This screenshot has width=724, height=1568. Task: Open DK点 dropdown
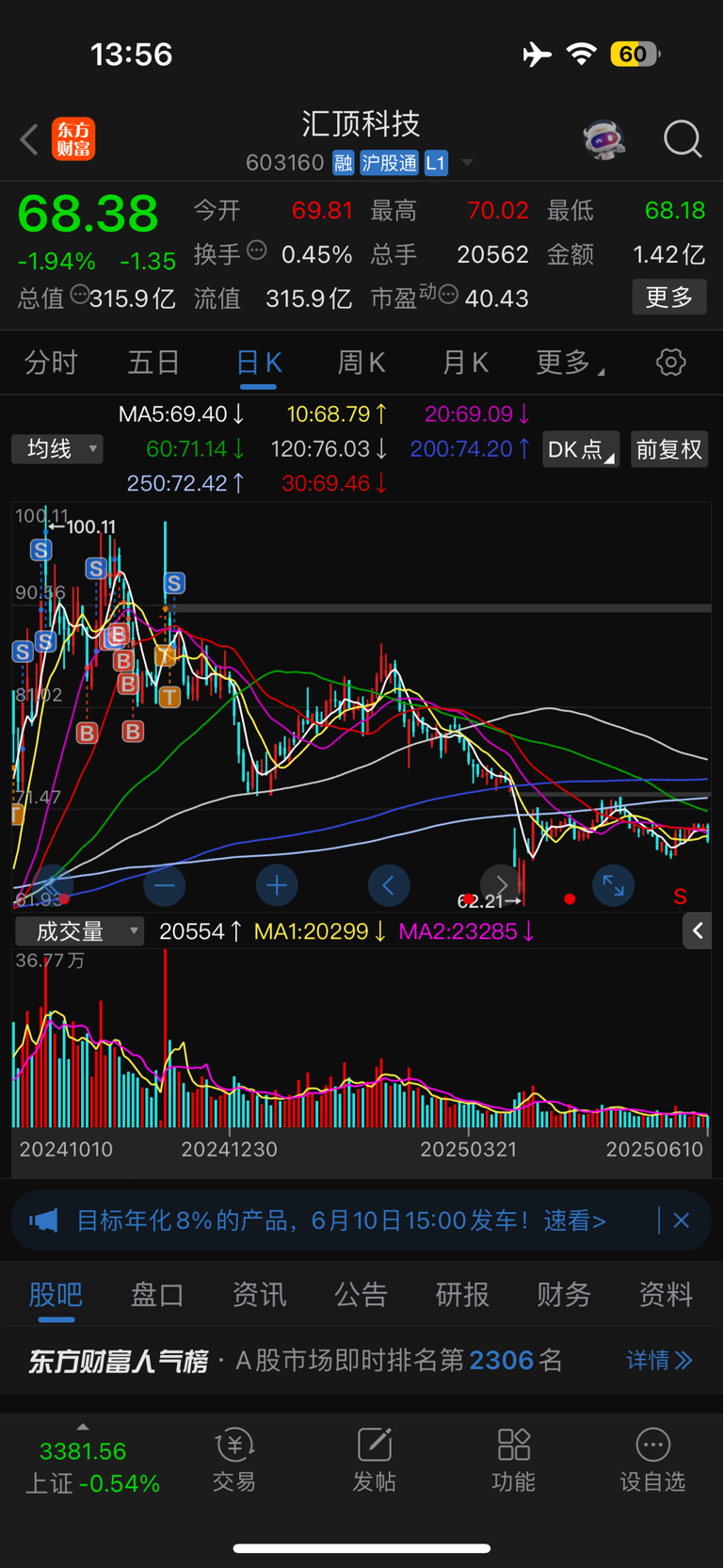pyautogui.click(x=581, y=449)
